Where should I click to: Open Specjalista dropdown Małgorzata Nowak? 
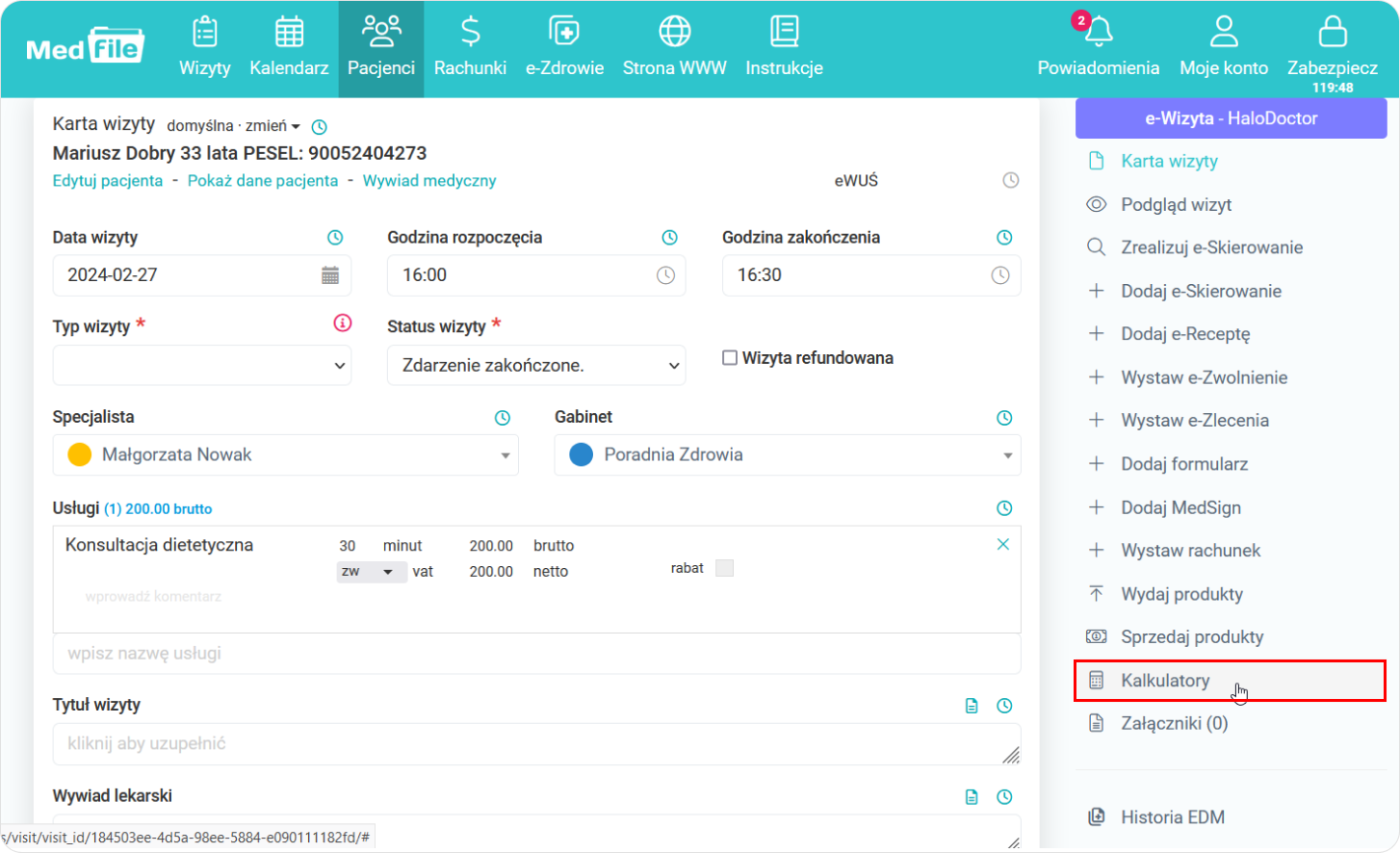(x=286, y=455)
